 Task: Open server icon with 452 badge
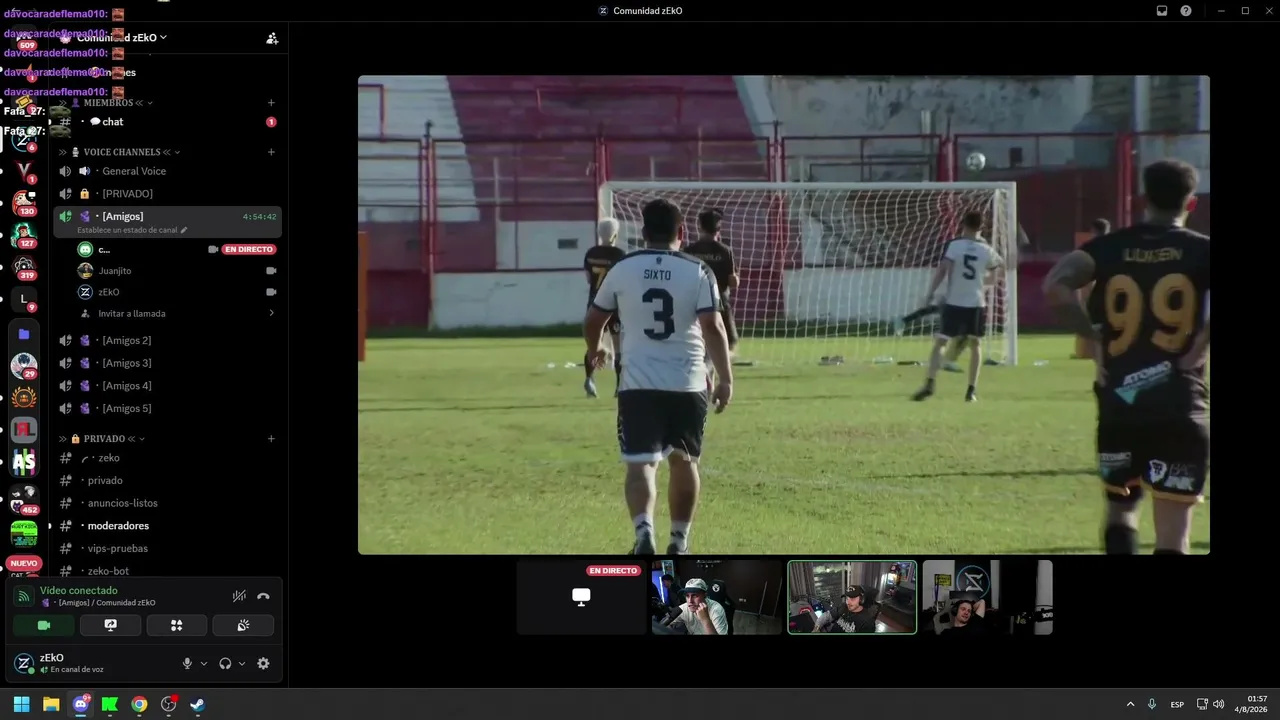[x=24, y=497]
